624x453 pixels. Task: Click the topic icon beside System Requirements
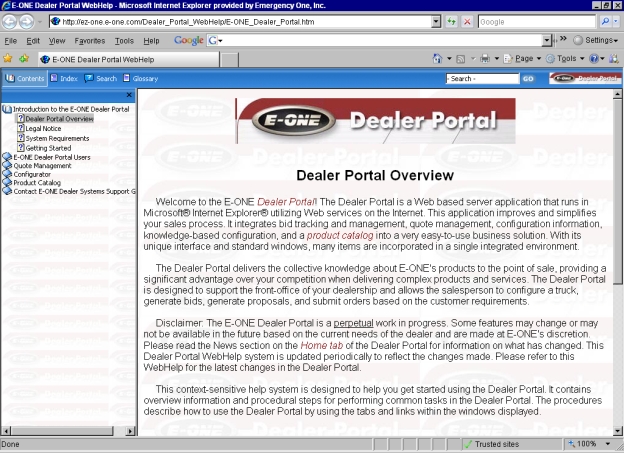(x=21, y=138)
